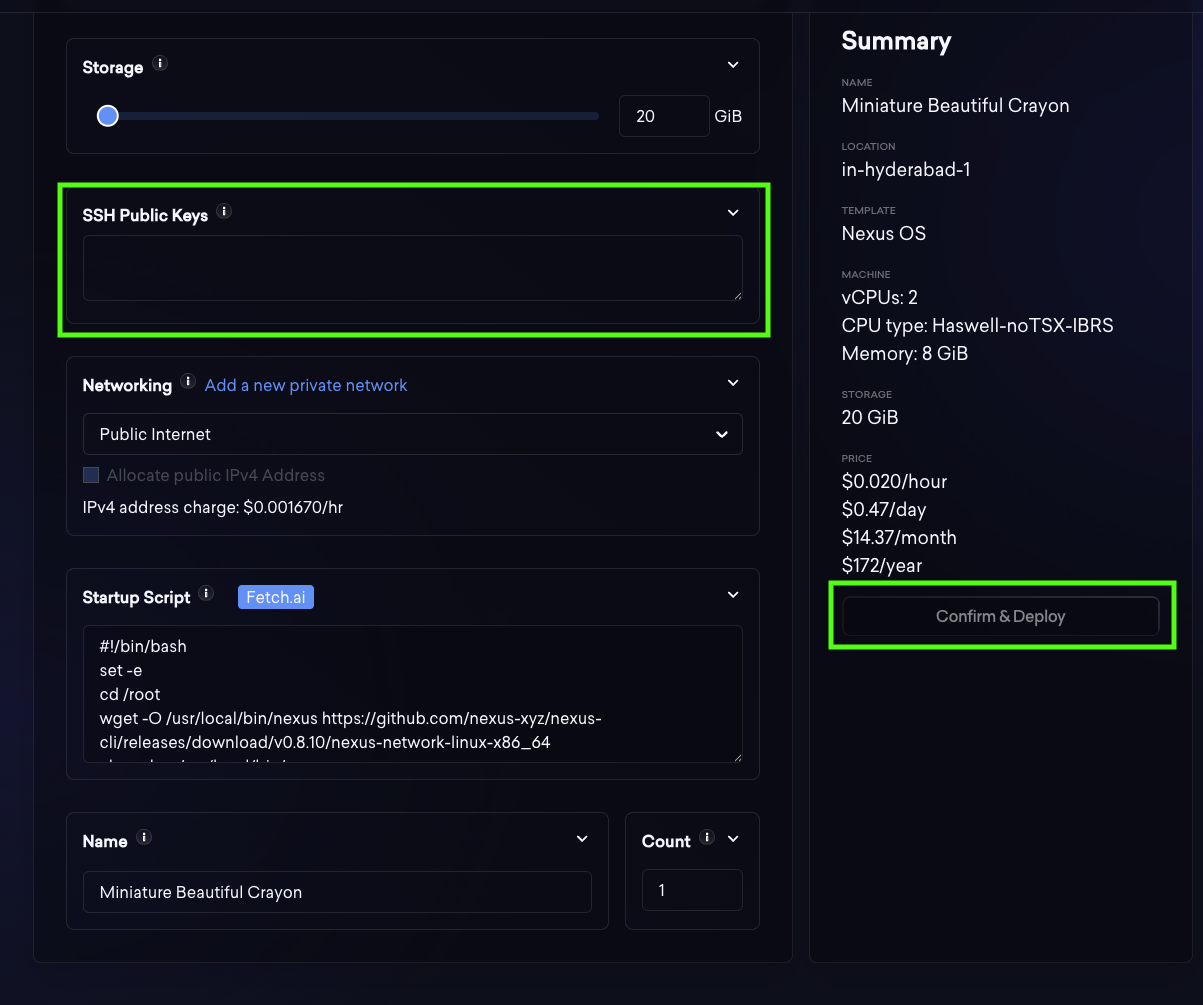Open the Storage info icon
Image resolution: width=1203 pixels, height=1005 pixels.
click(x=160, y=64)
